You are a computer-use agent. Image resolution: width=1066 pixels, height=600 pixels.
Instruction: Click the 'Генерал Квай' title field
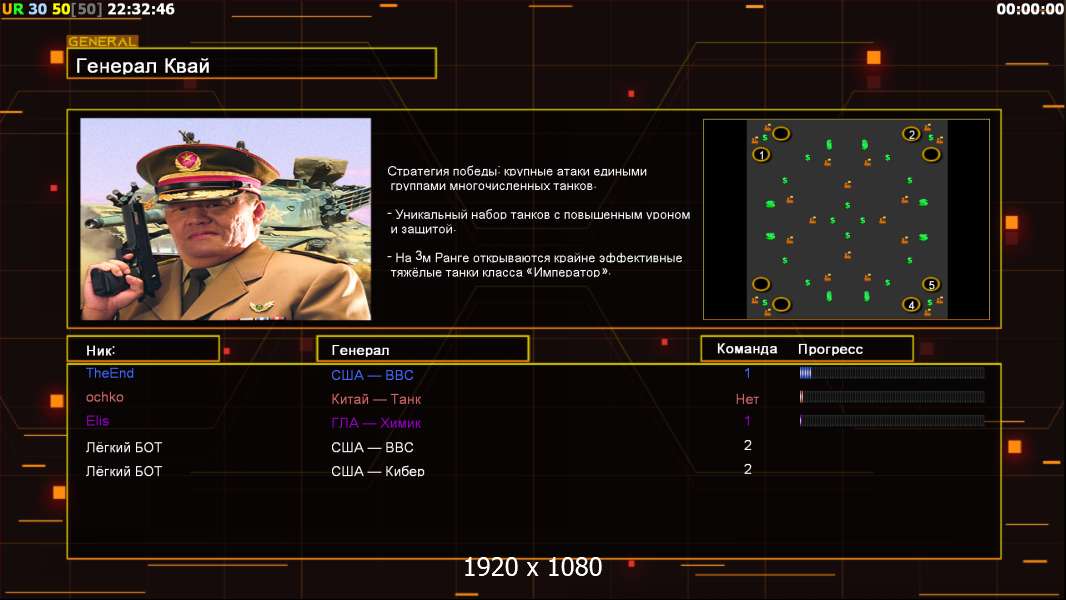(252, 64)
